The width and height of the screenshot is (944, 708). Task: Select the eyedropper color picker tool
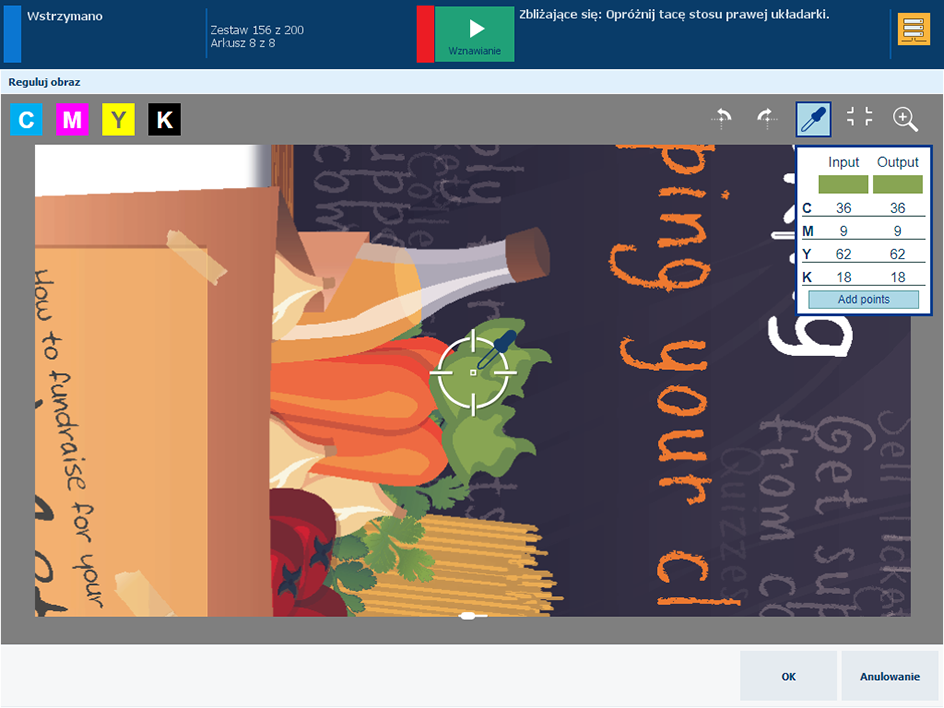coord(813,119)
